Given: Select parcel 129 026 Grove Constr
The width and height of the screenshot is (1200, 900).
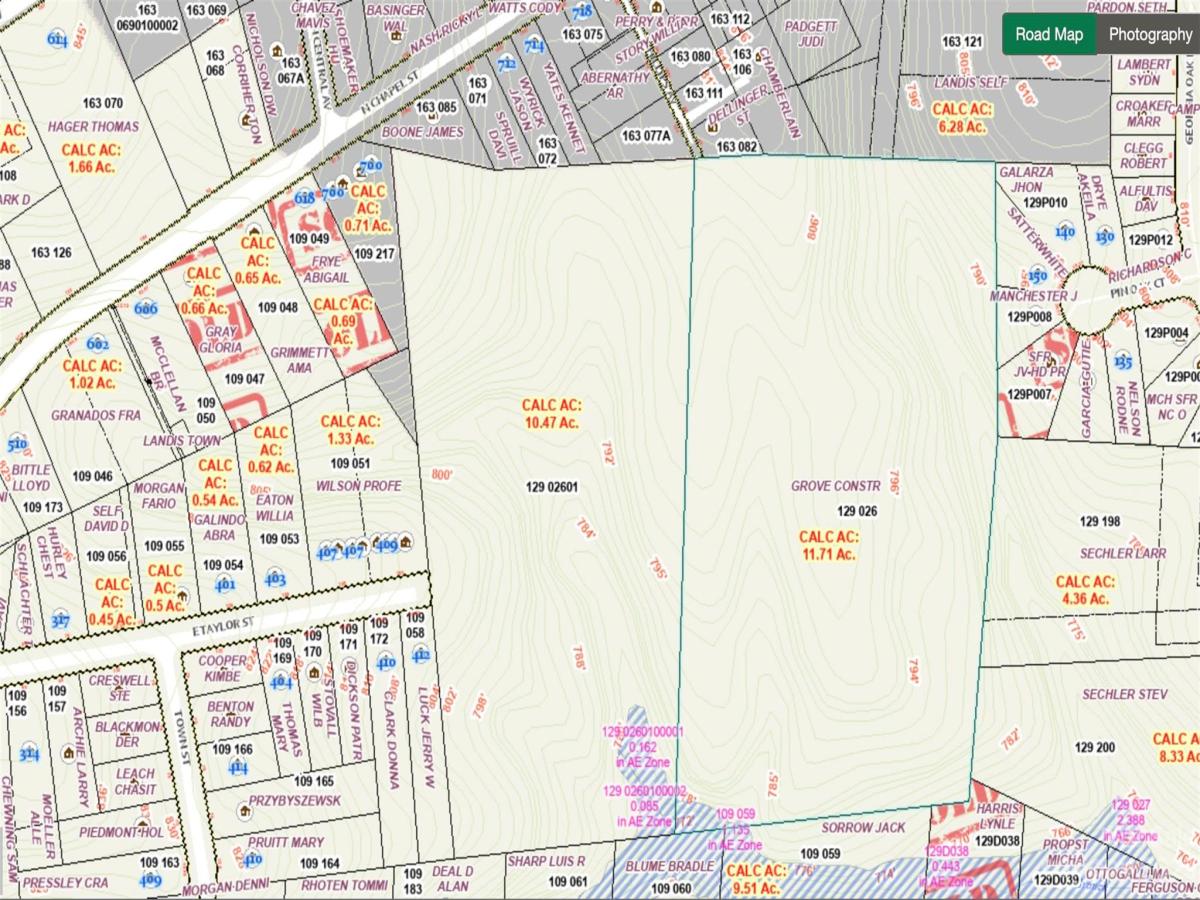Looking at the screenshot, I should (857, 511).
